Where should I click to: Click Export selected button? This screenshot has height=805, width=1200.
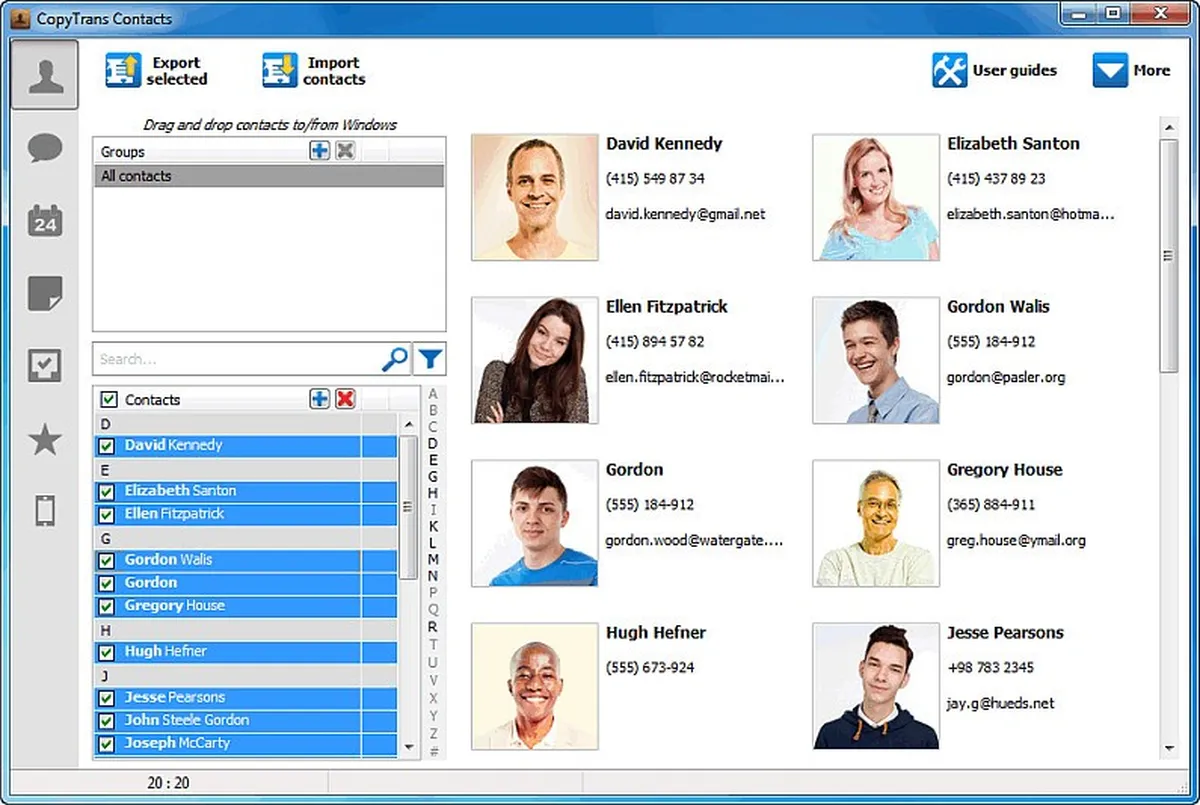tap(157, 71)
